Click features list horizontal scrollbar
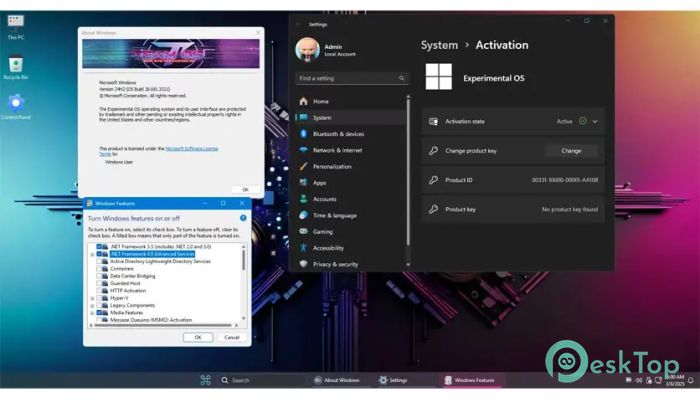Image resolution: width=700 pixels, height=400 pixels. point(163,325)
